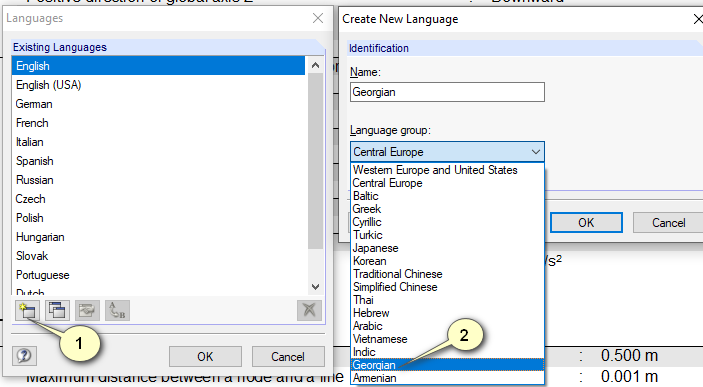The height and width of the screenshot is (387, 703).
Task: Click the delete language X icon
Action: (309, 310)
